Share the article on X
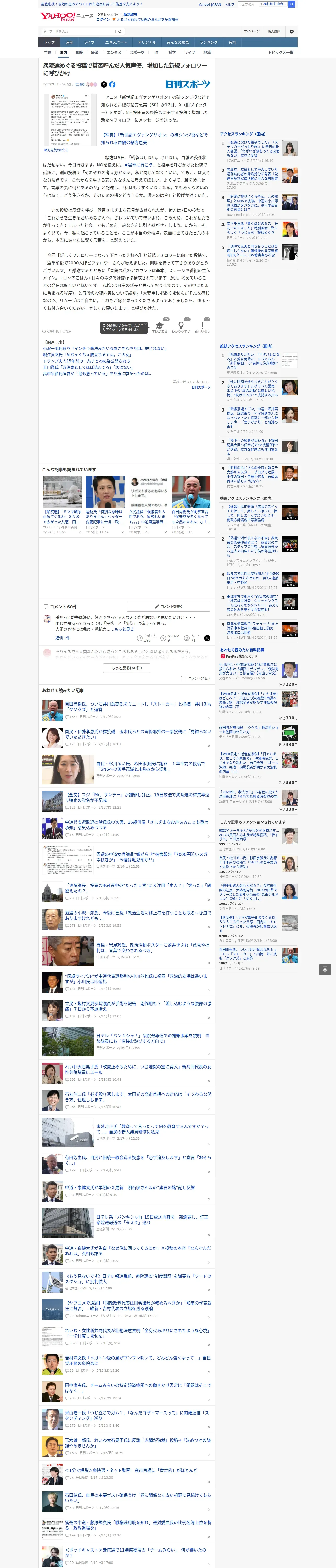 104,85
